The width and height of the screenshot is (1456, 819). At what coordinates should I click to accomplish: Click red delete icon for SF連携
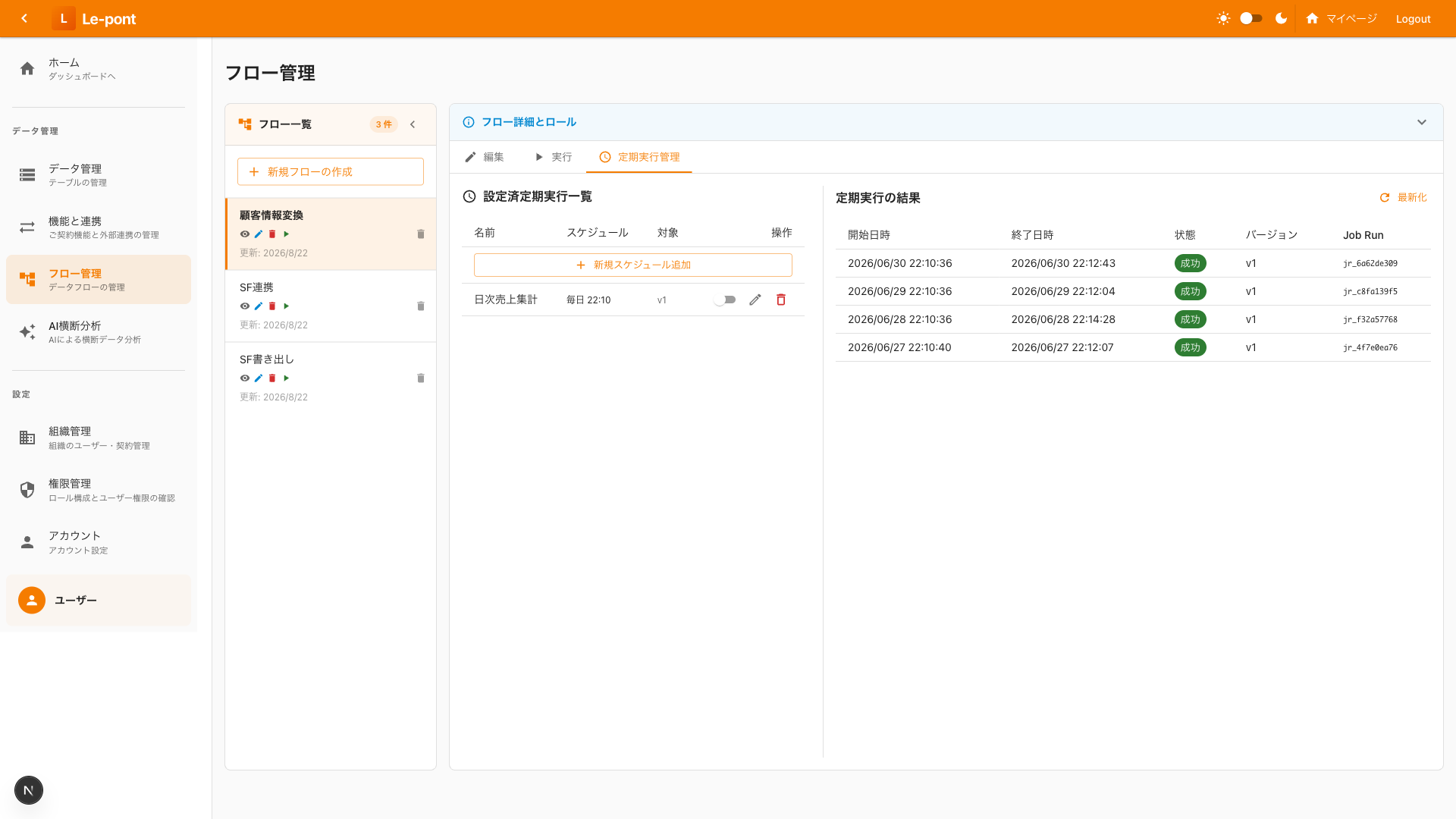pos(272,306)
